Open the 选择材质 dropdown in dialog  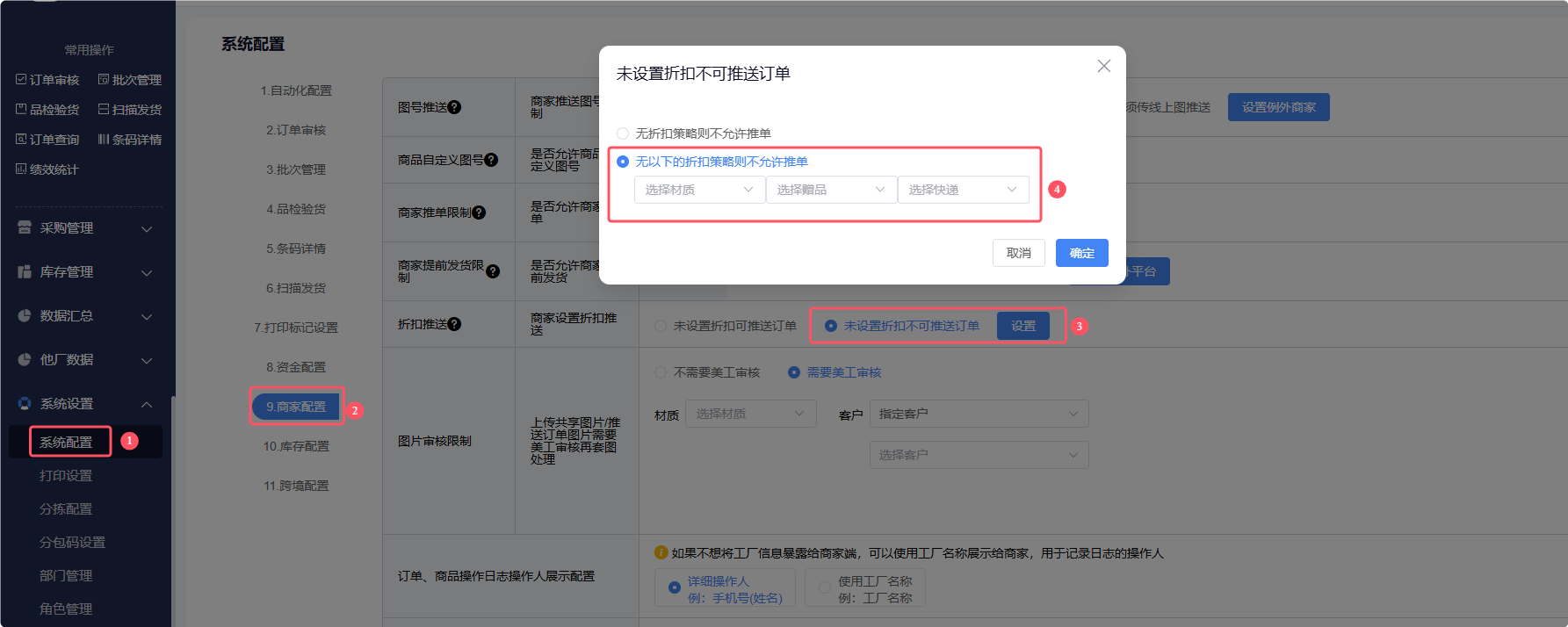click(699, 190)
